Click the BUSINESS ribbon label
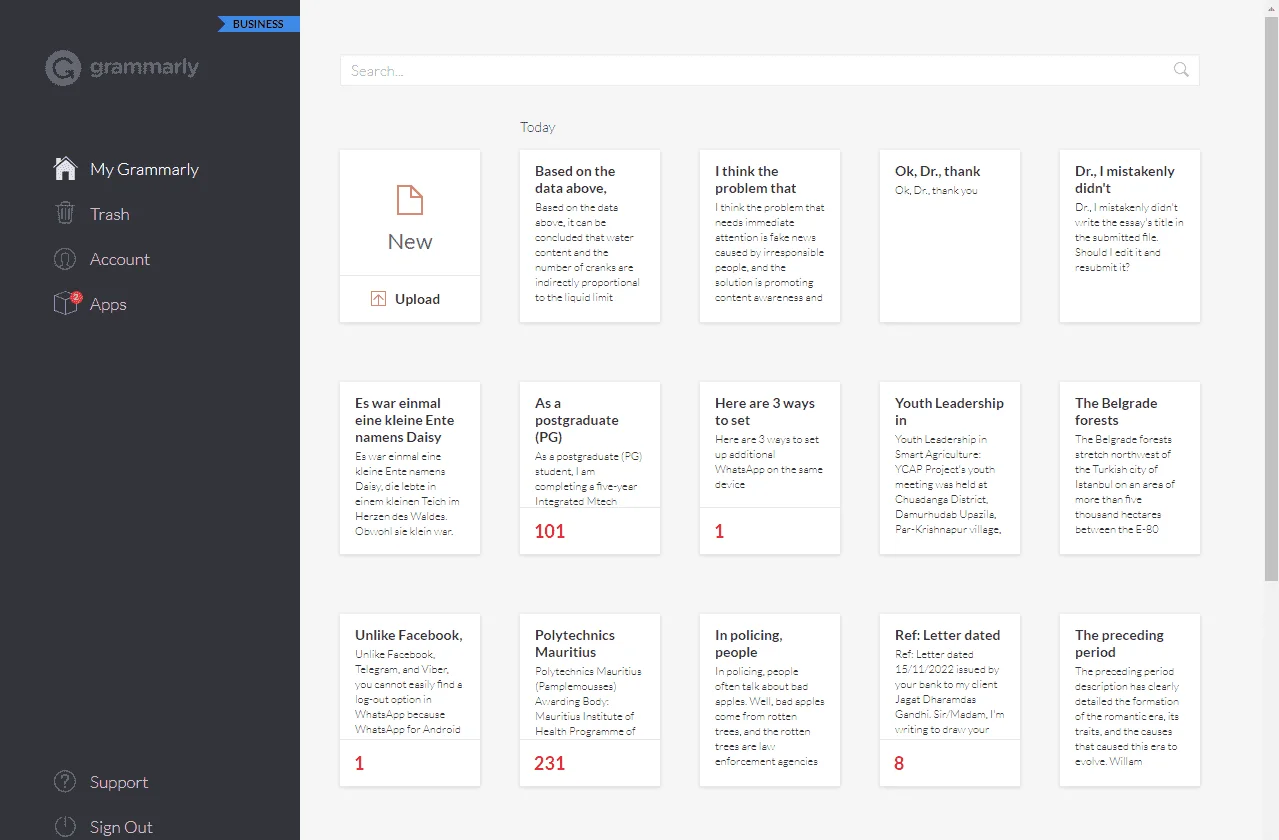This screenshot has height=840, width=1279. coord(258,24)
